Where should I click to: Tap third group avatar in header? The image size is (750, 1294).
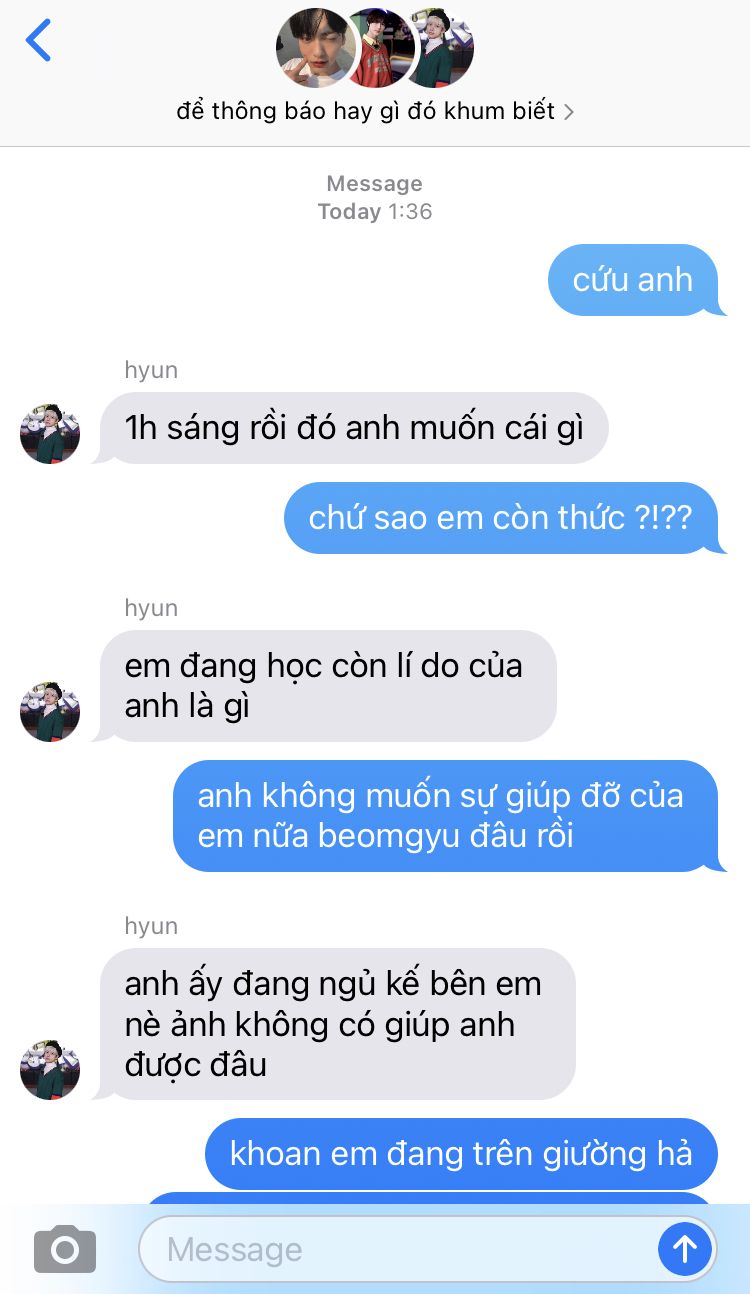coord(438,47)
